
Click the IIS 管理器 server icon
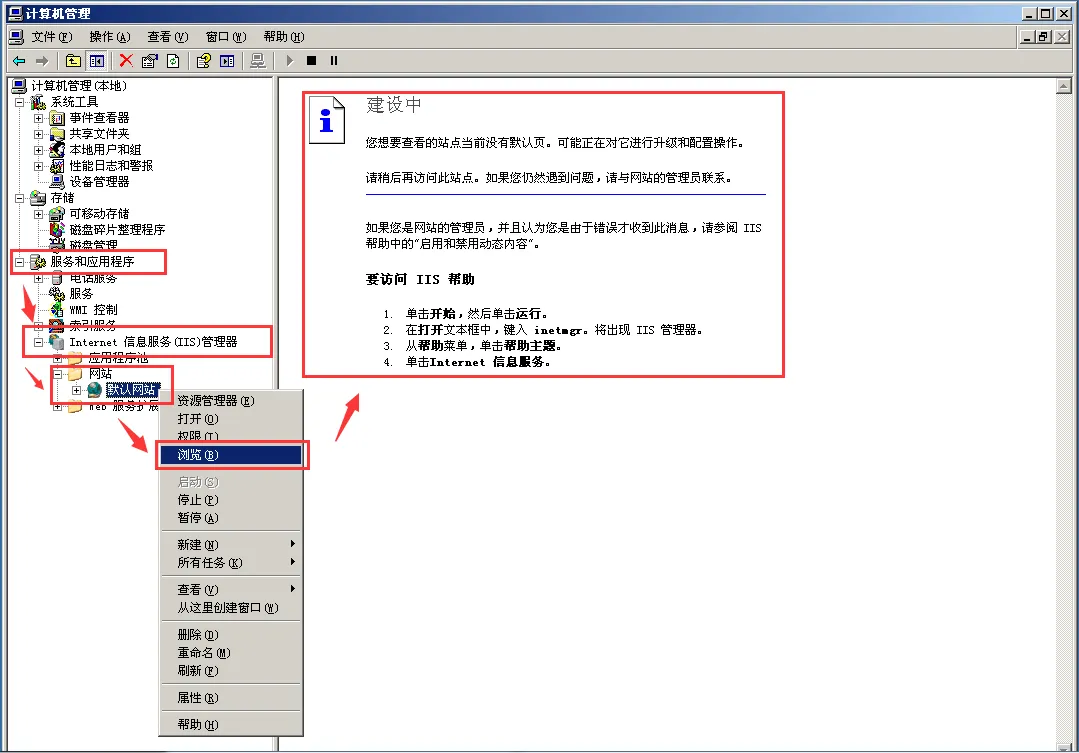(x=57, y=342)
